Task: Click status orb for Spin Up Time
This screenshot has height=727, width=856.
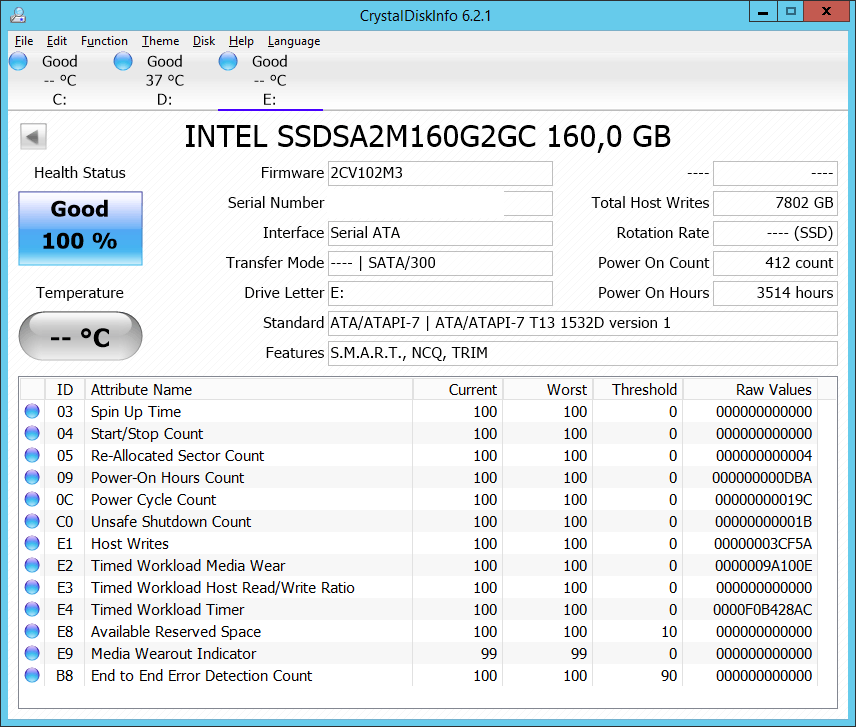Action: click(x=32, y=412)
